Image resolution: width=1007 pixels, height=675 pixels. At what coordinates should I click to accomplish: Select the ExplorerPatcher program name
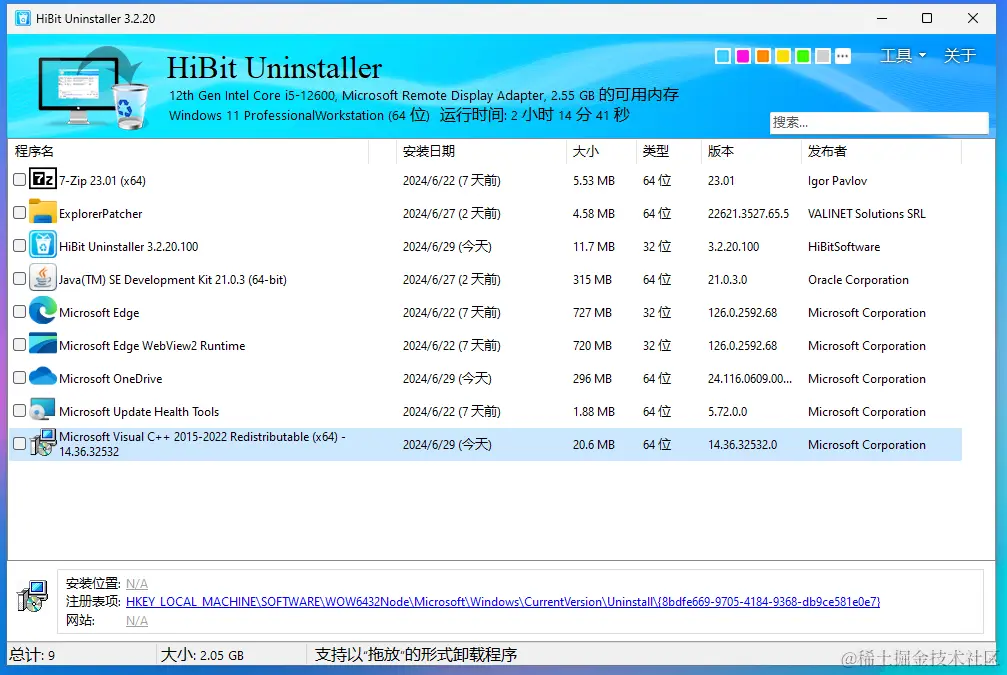coord(101,214)
